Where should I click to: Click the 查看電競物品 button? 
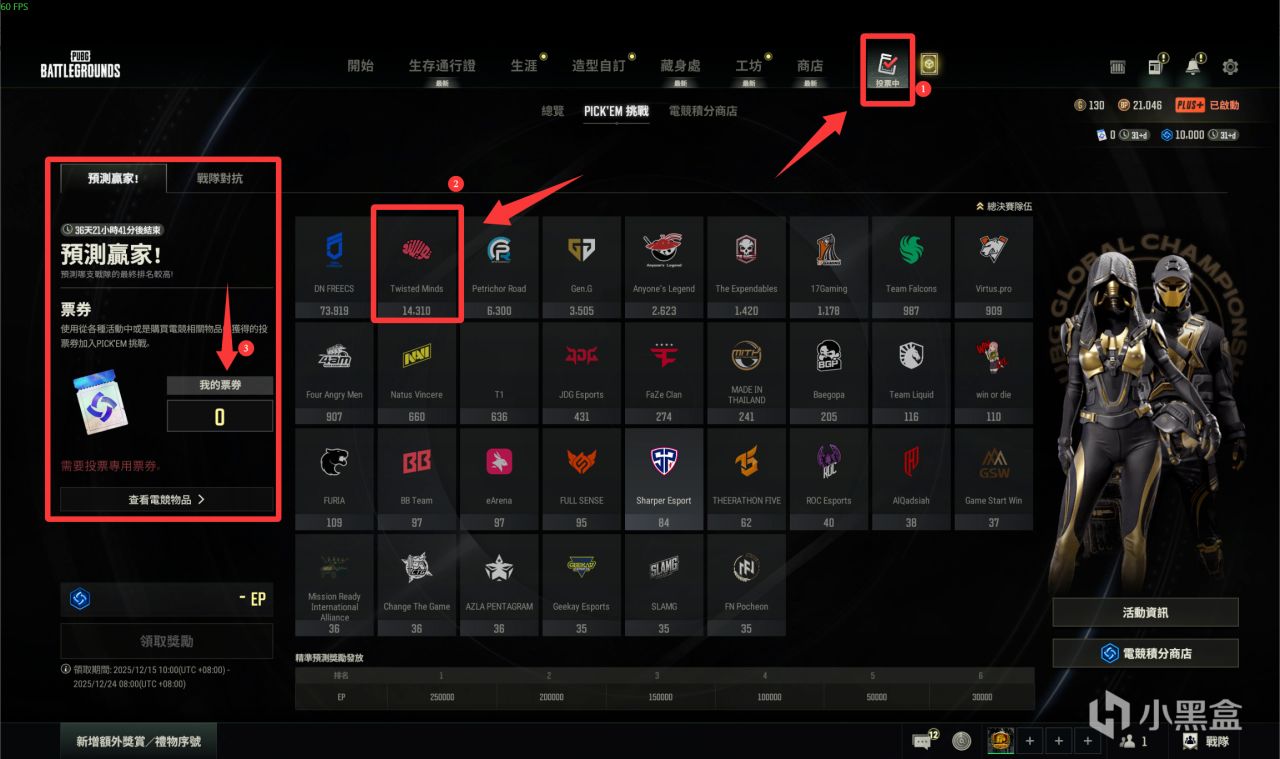pos(167,499)
